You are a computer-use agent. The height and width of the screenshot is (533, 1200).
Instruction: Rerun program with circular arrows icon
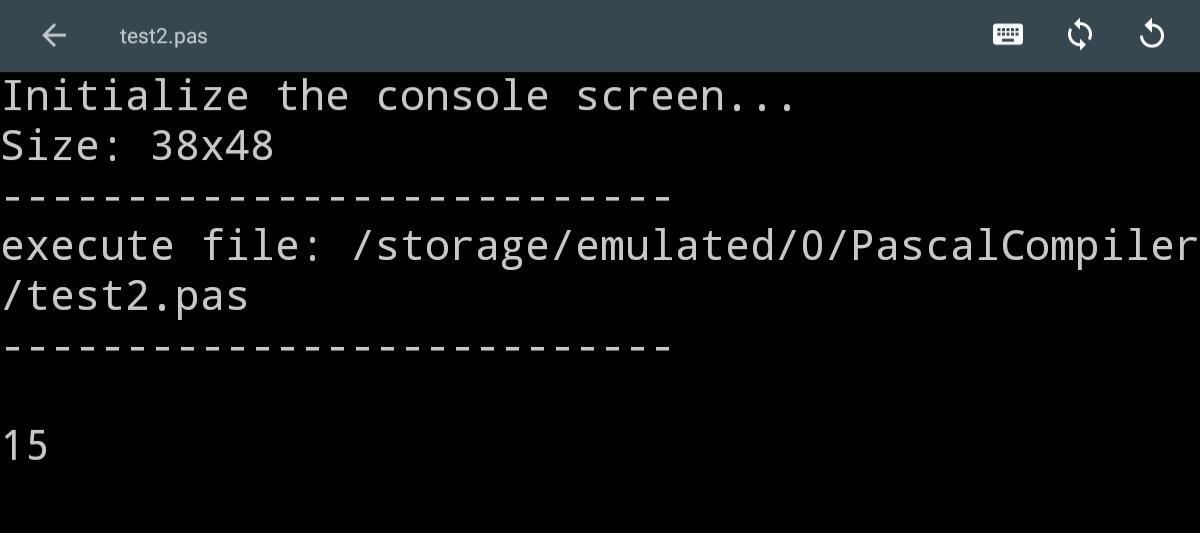[1079, 35]
